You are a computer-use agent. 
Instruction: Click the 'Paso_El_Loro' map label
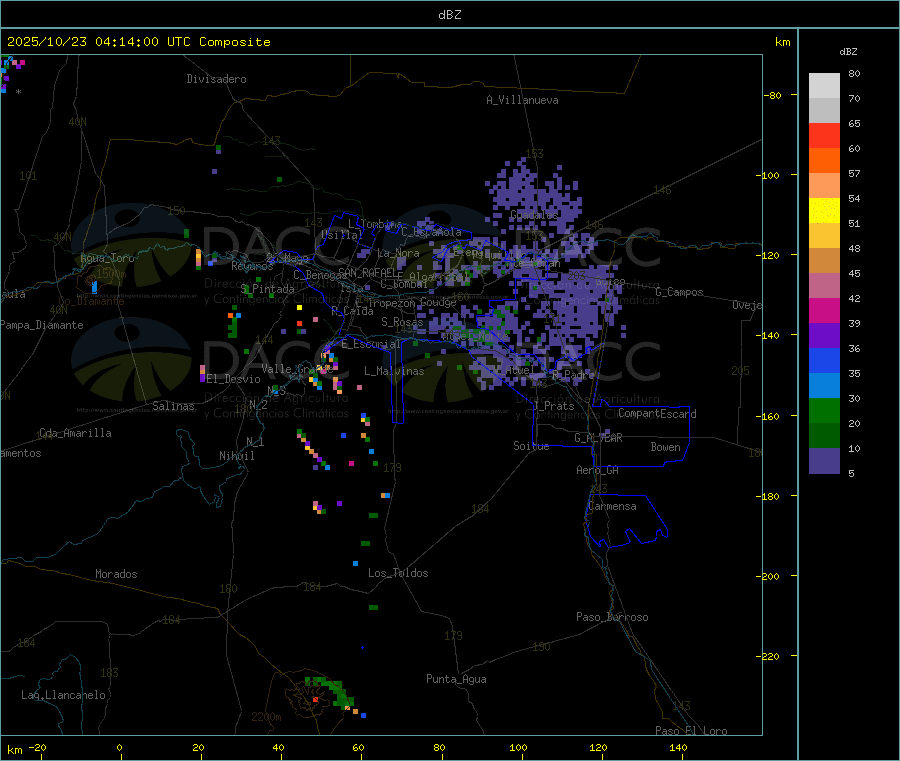click(x=692, y=731)
